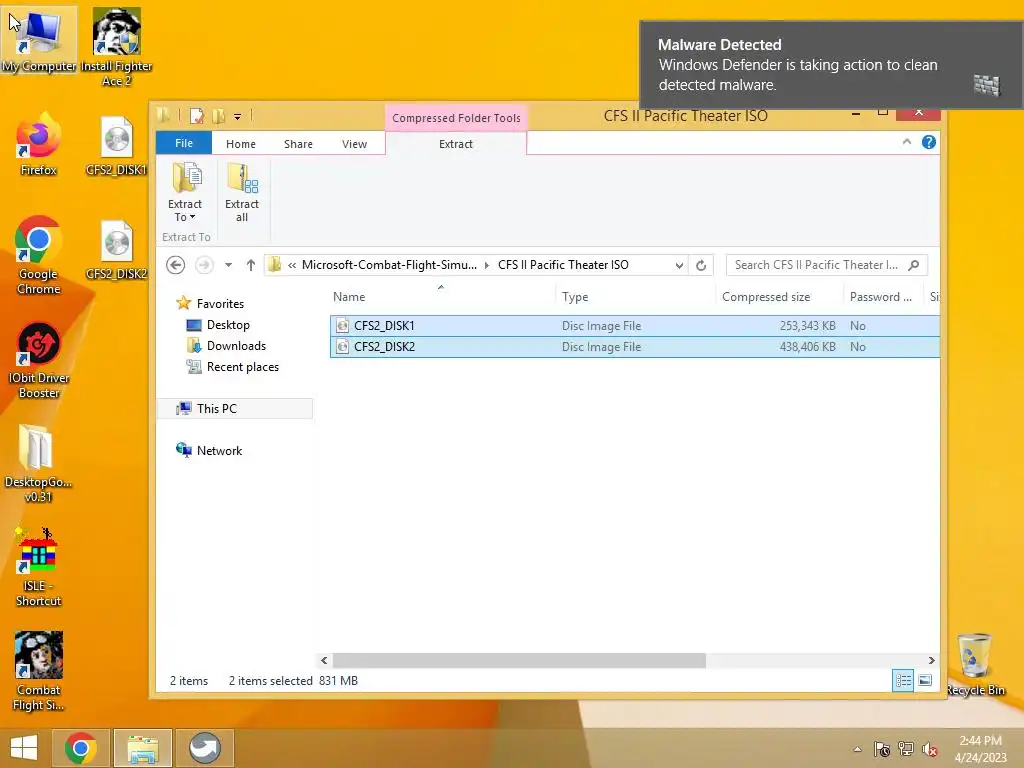Viewport: 1024px width, 768px height.
Task: Go up one folder level arrow
Action: tap(251, 265)
